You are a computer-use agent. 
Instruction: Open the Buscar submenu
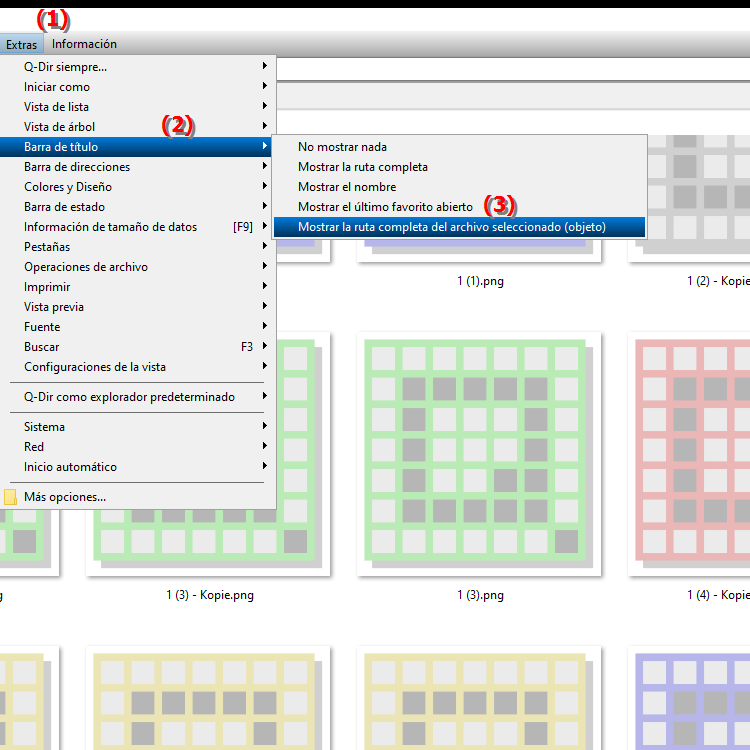tap(138, 347)
